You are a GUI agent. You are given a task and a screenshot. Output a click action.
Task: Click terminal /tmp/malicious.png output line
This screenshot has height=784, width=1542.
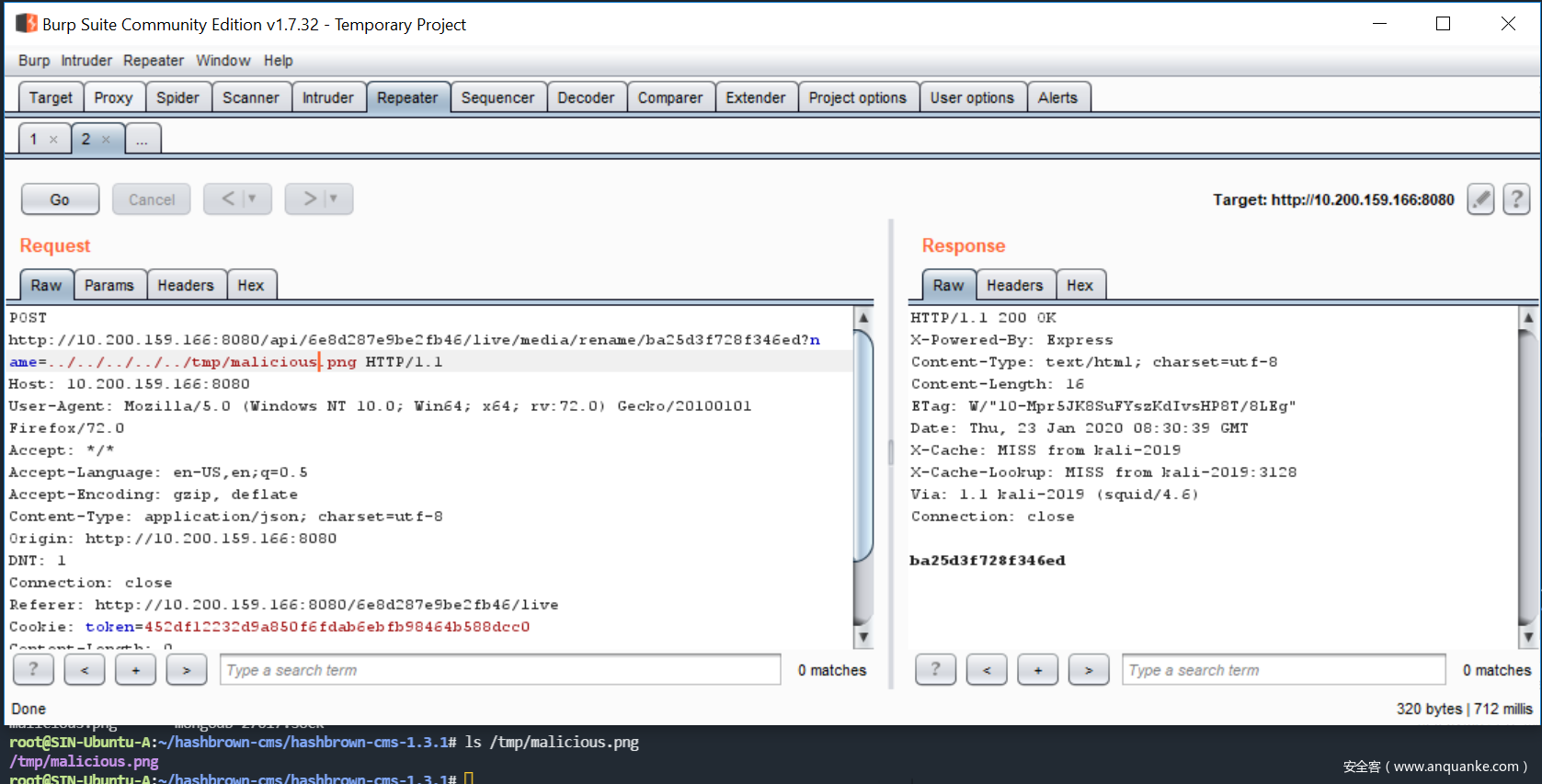pos(84,762)
